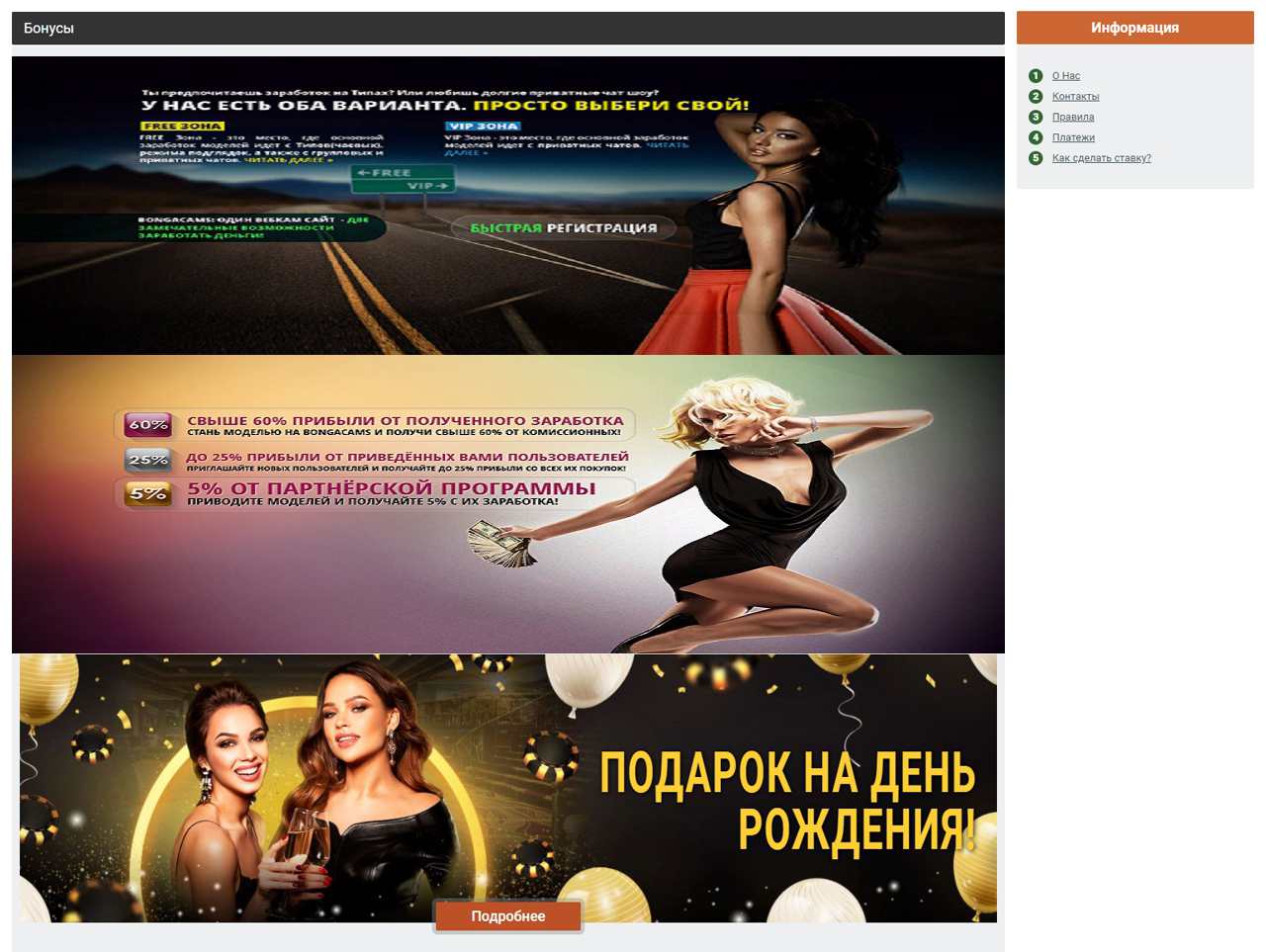This screenshot has width=1266, height=952.
Task: Click the 'Информация' sidebar header
Action: tap(1134, 28)
